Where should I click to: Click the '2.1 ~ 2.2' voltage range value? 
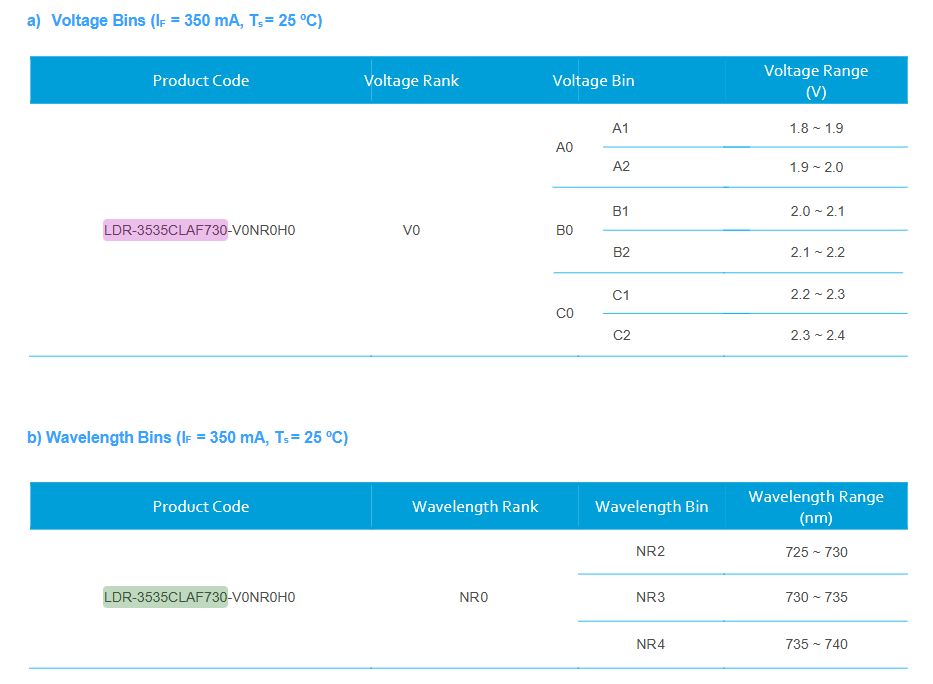(818, 252)
